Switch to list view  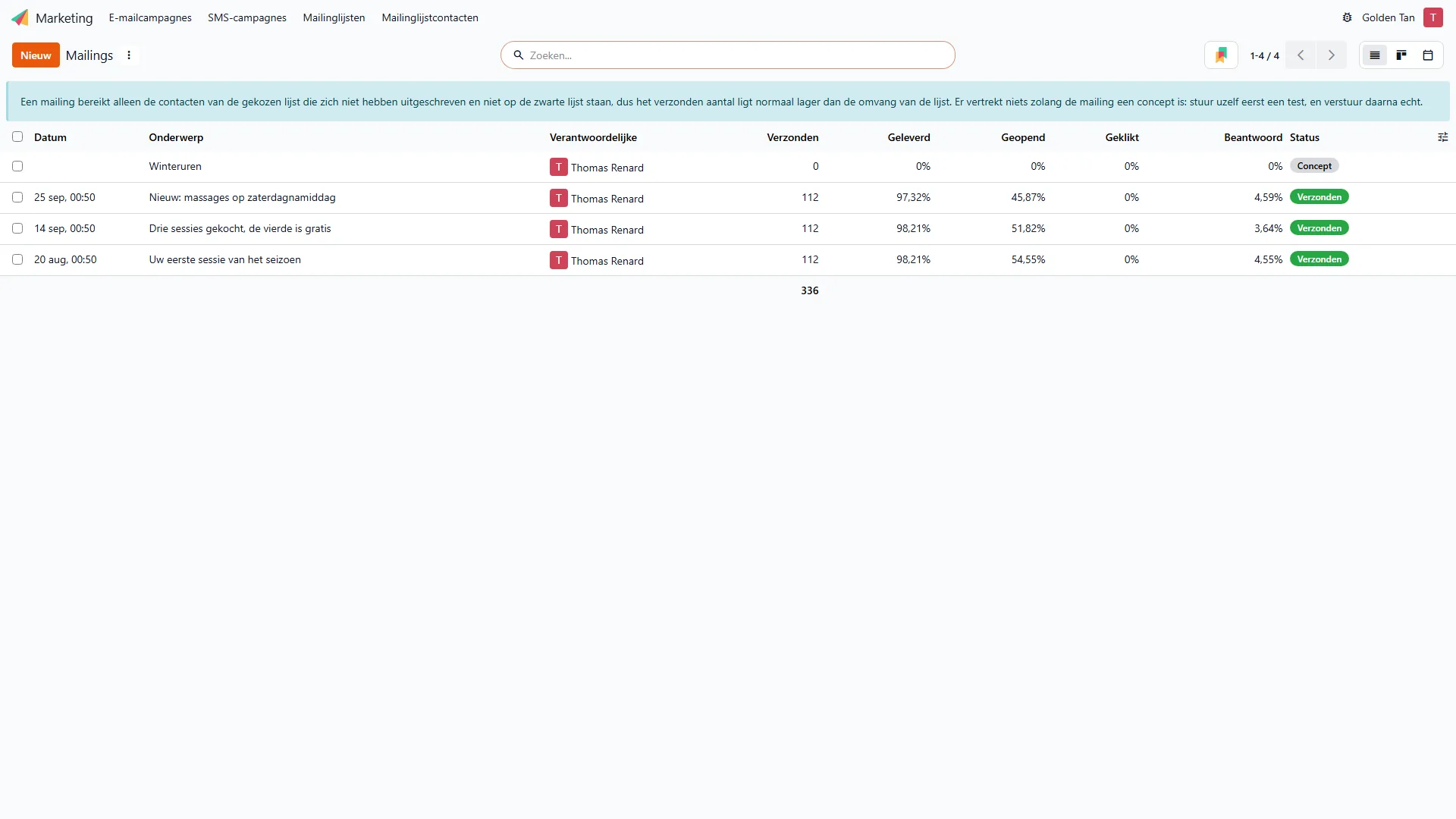tap(1374, 55)
